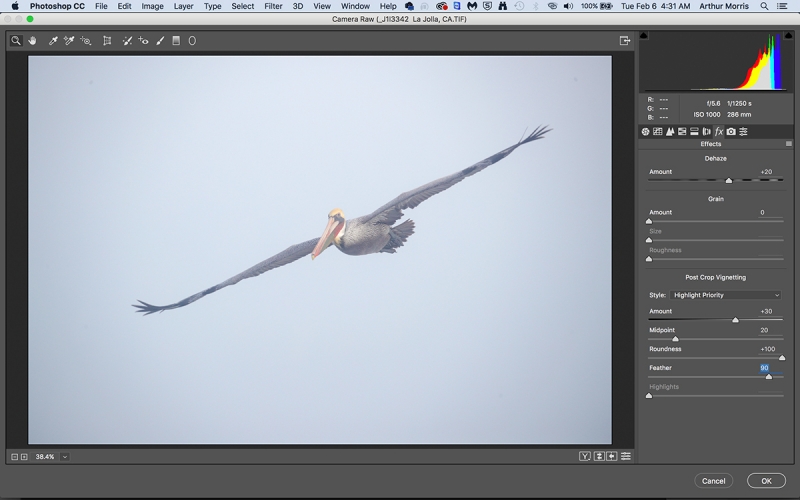This screenshot has width=800, height=500.
Task: Toggle full screen mode icon
Action: 624,41
